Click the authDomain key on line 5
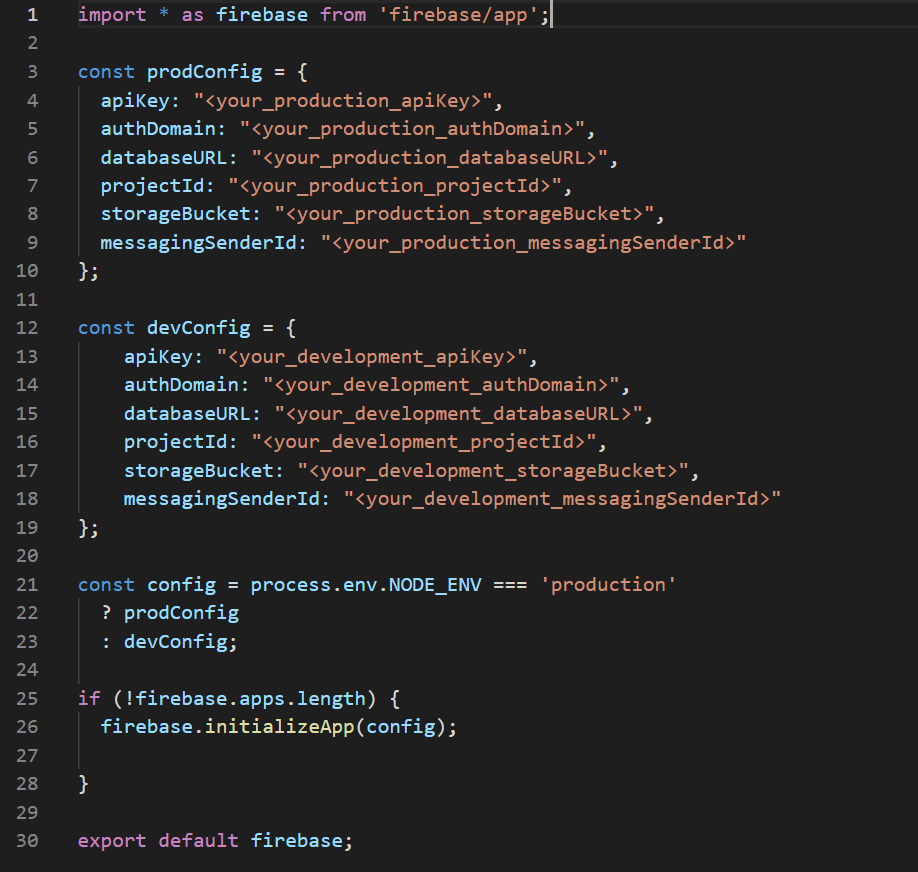 coord(157,128)
